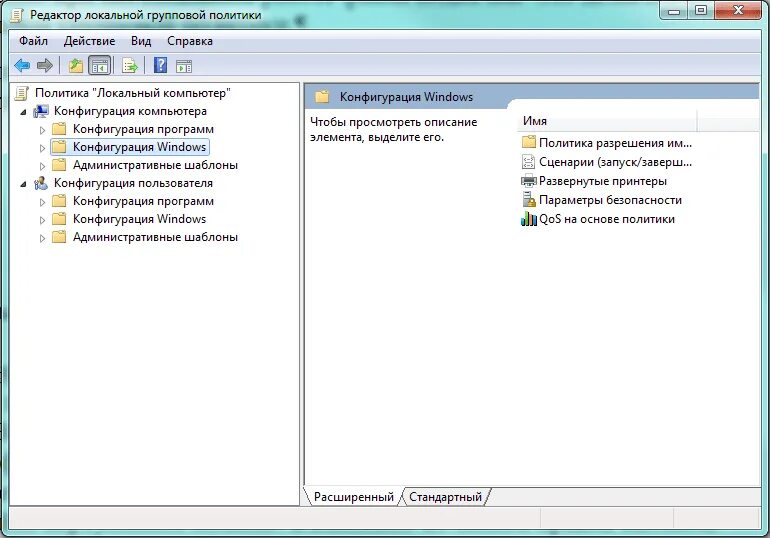Select Конфигурация программ under Конфигурация пользователя

[x=143, y=201]
